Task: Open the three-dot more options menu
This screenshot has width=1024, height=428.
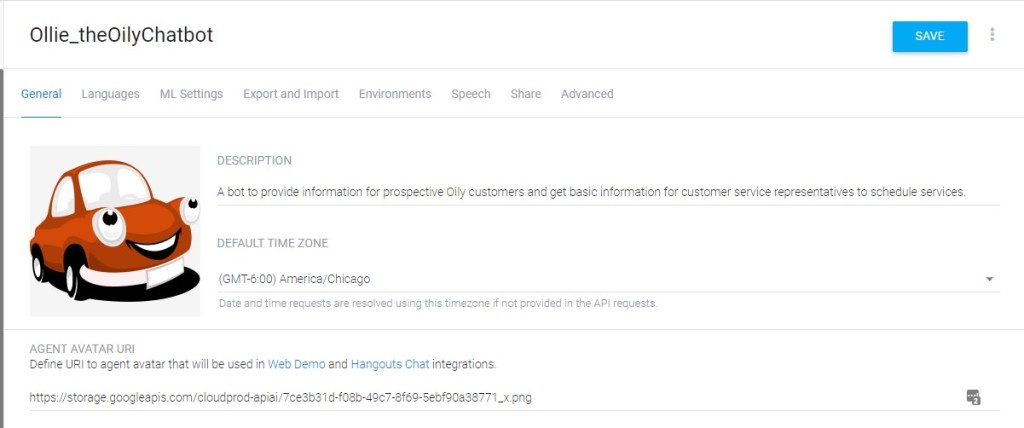Action: click(x=992, y=35)
